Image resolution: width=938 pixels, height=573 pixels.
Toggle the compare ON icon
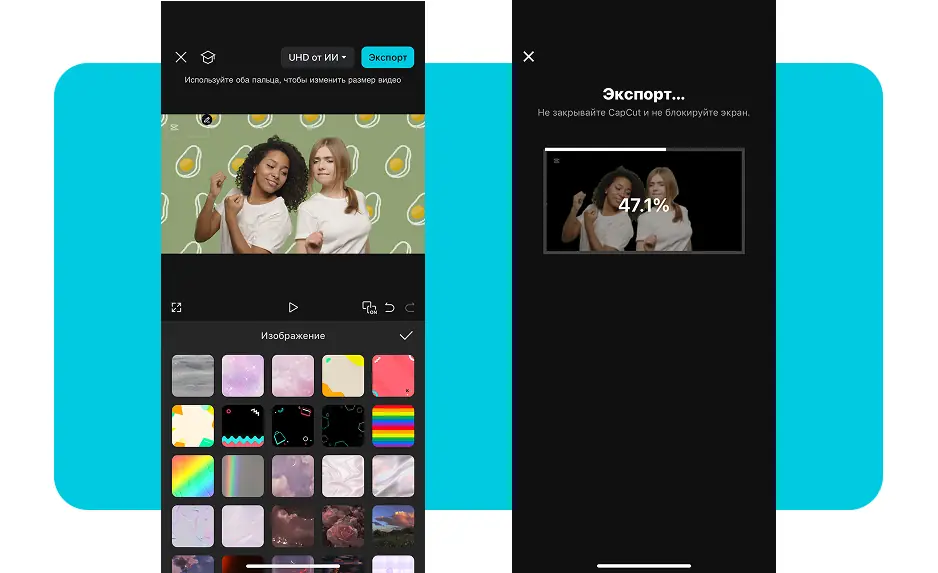pos(370,307)
